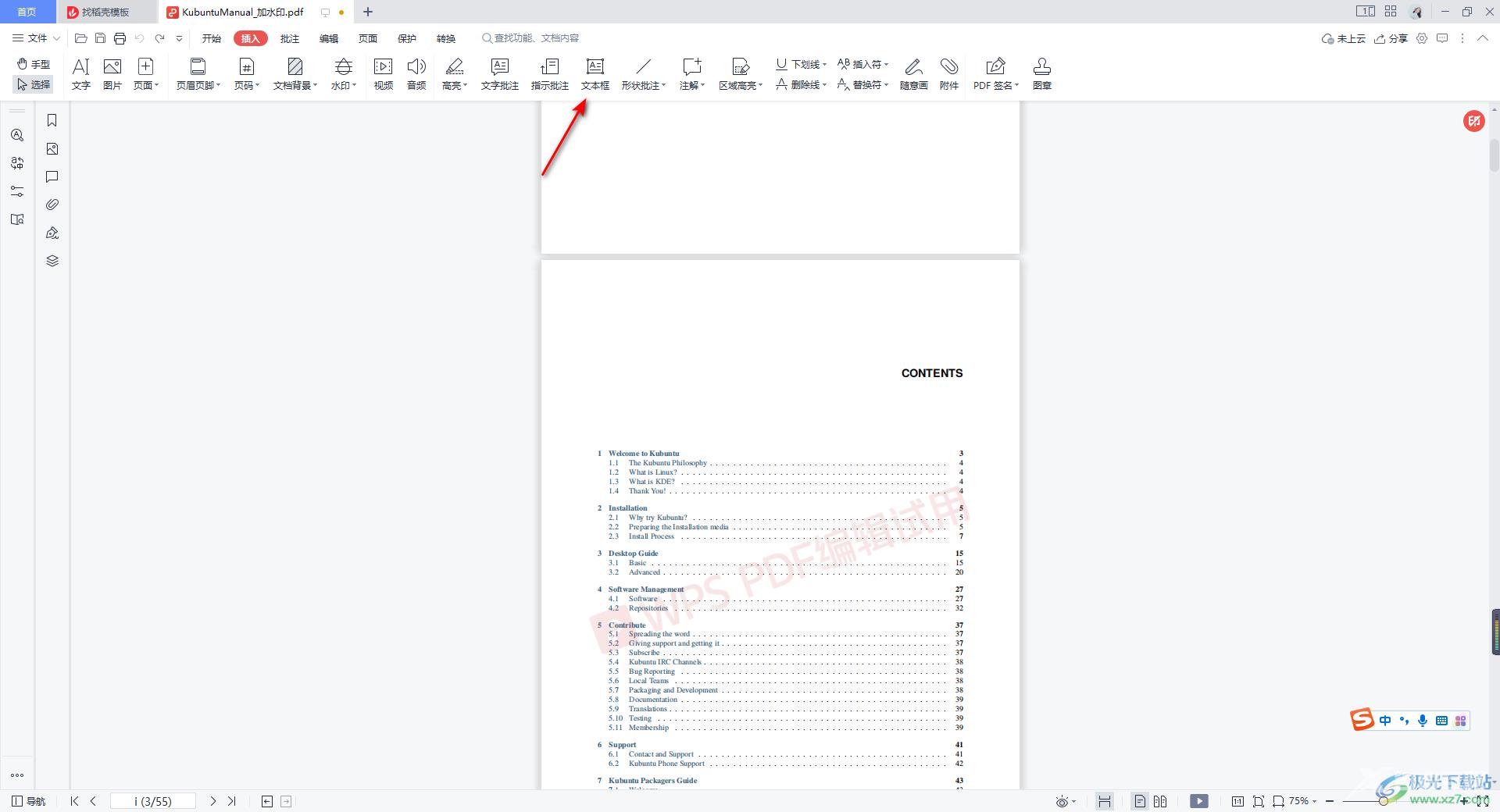Open the comments panel in sidebar
This screenshot has height=812, width=1500.
[x=52, y=176]
